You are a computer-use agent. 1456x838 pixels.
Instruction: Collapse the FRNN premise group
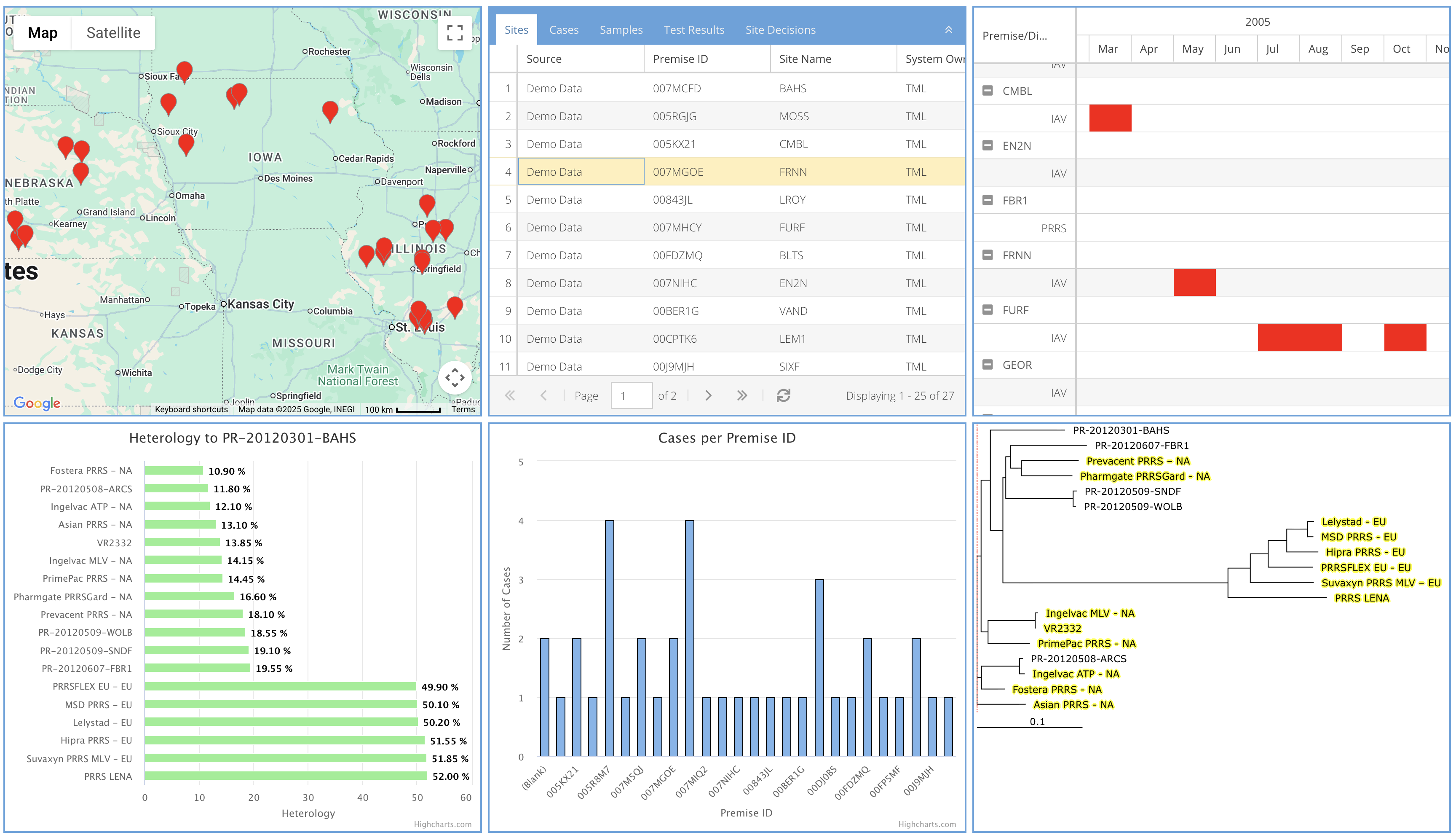click(x=988, y=255)
